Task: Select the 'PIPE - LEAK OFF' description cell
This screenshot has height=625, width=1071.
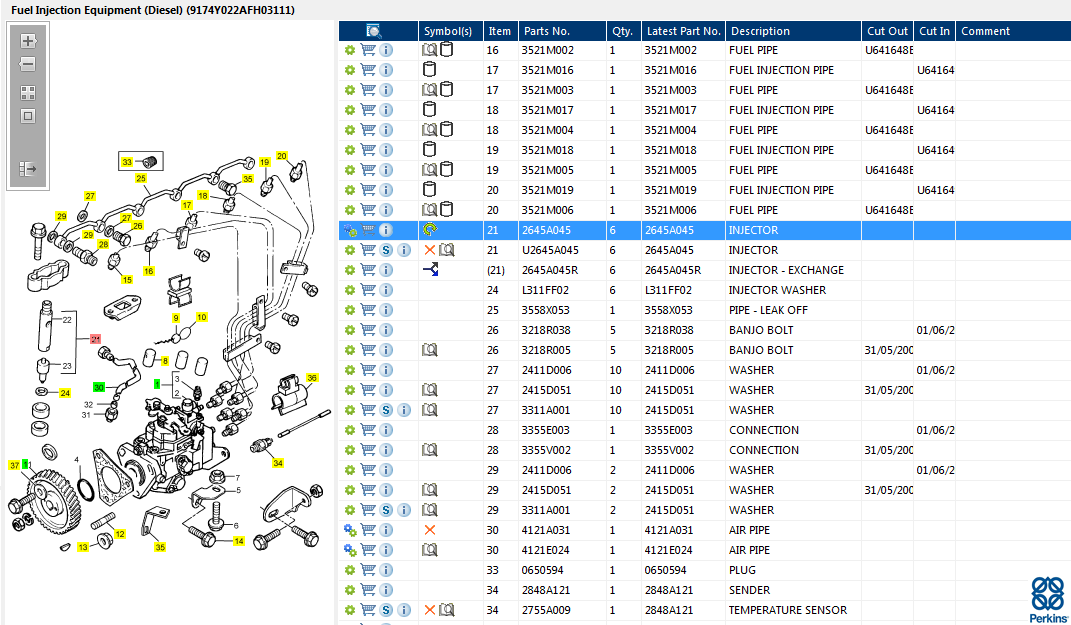Action: 793,310
